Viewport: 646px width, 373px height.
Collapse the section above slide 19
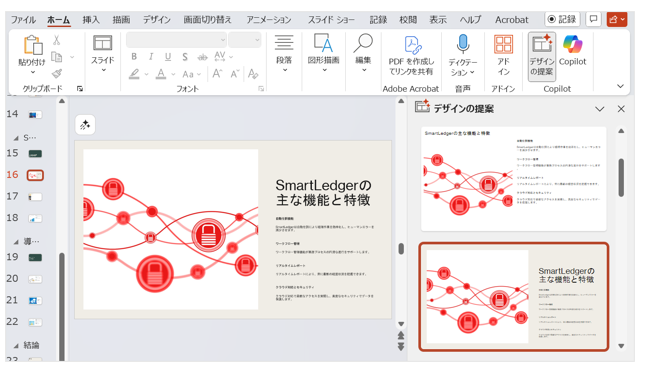[x=16, y=242]
